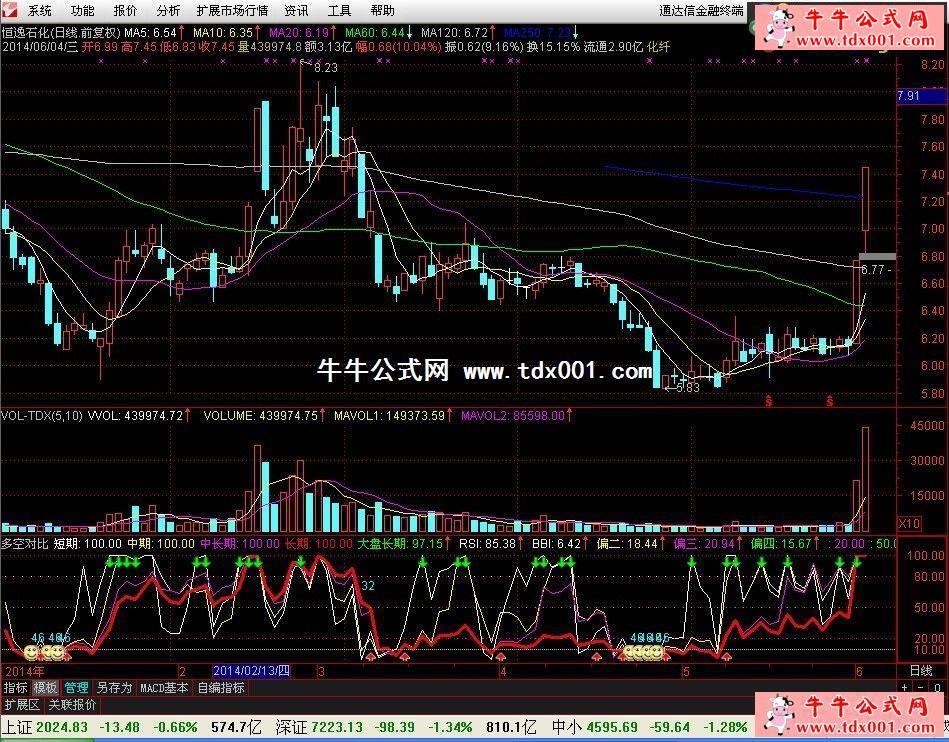Open the 日线 period selector
Image resolution: width=949 pixels, height=742 pixels.
[919, 670]
